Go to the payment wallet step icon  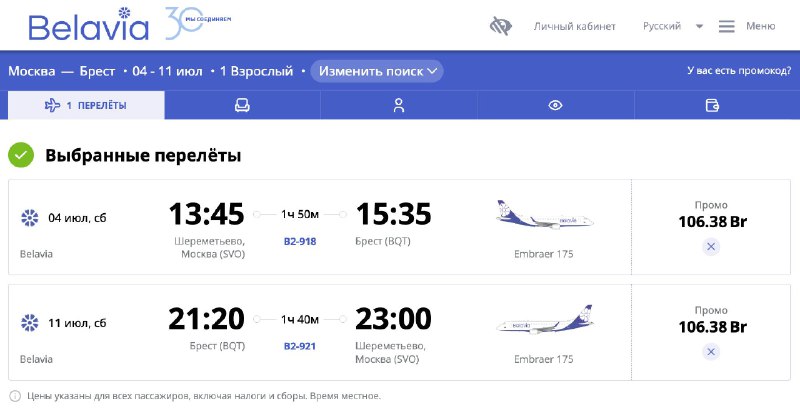pyautogui.click(x=712, y=105)
